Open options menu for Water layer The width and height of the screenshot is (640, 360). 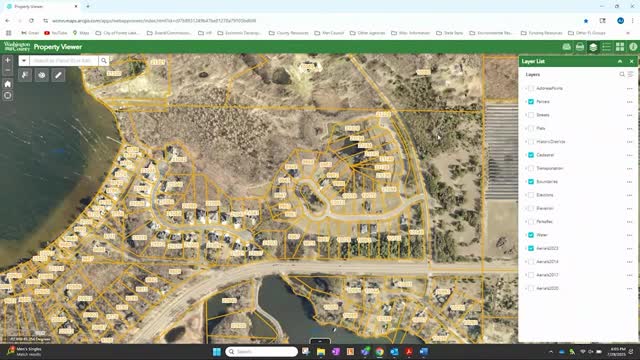pyautogui.click(x=629, y=235)
